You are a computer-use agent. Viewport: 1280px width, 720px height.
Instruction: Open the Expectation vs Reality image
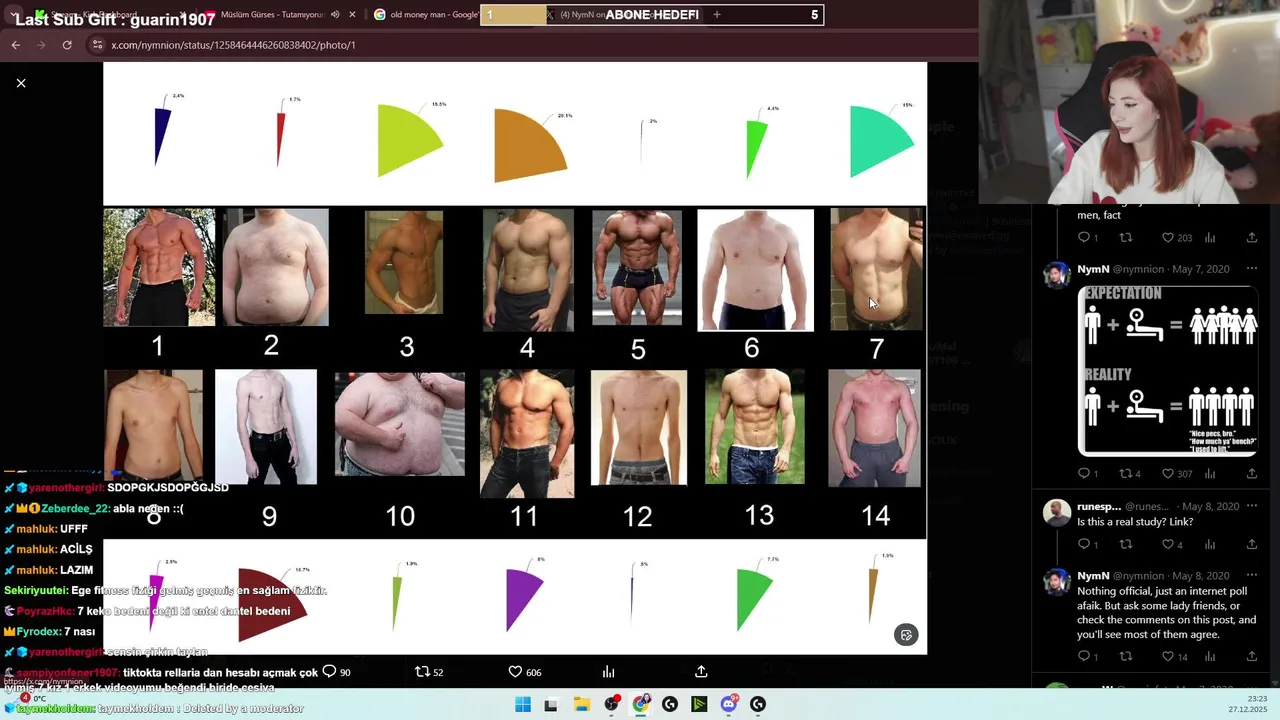pyautogui.click(x=1167, y=371)
